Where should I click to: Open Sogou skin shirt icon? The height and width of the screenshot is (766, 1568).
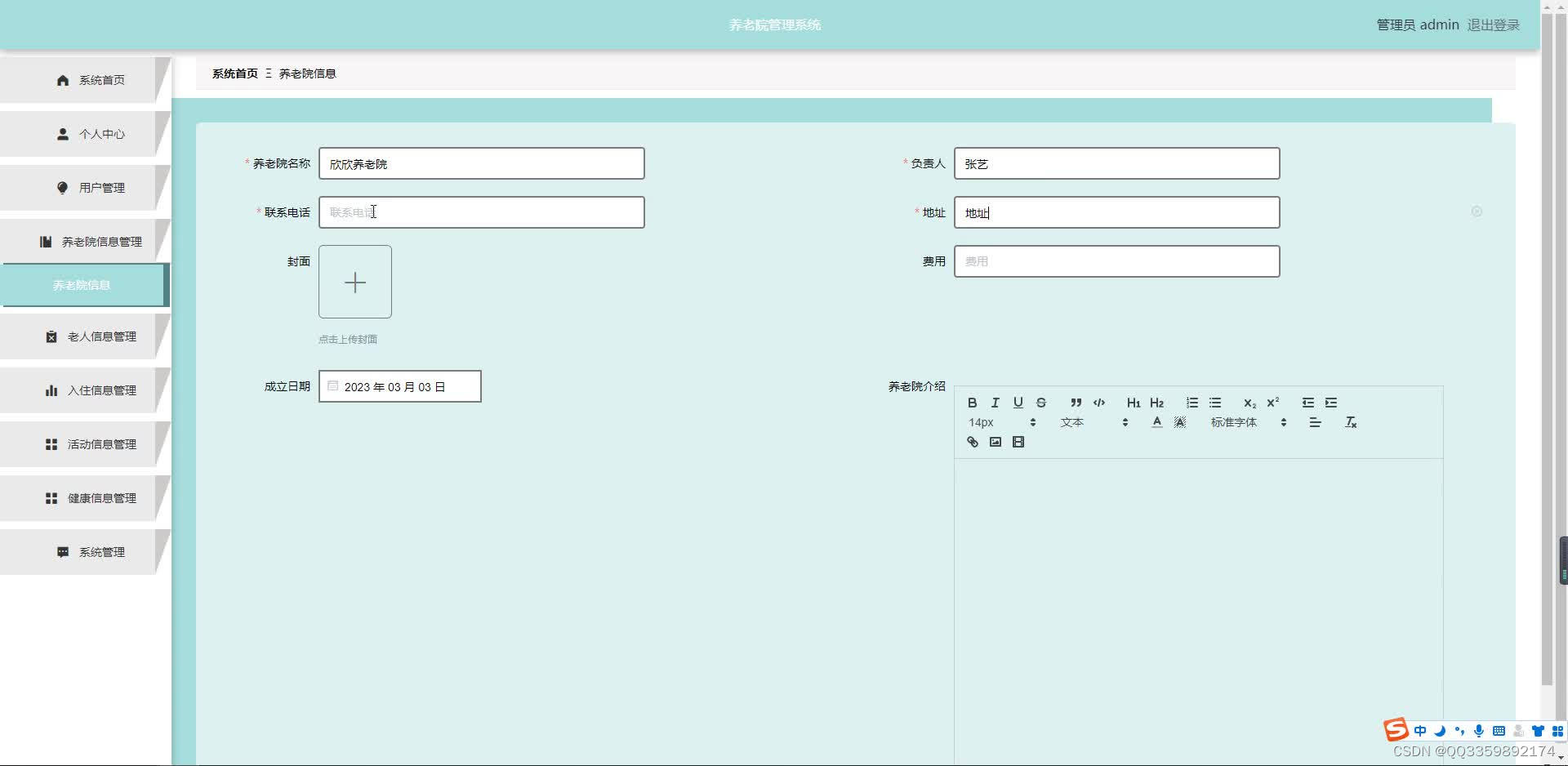[1538, 731]
